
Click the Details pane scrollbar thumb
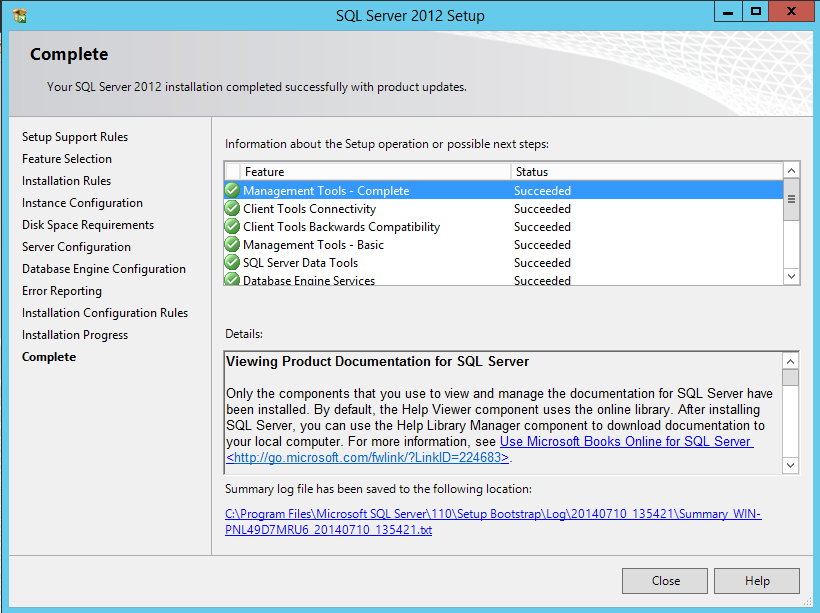(x=791, y=377)
